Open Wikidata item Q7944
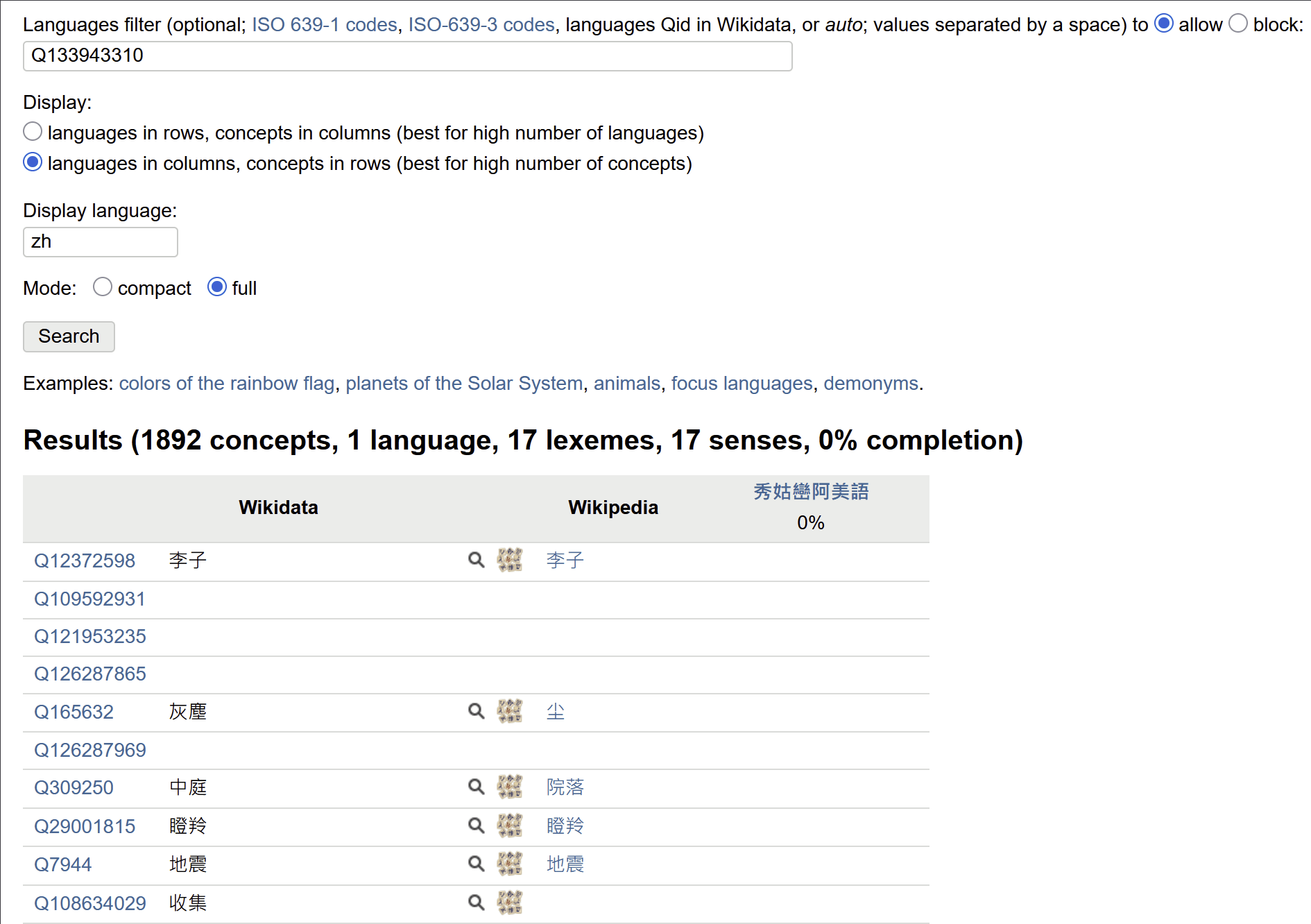This screenshot has height=924, width=1311. (62, 864)
